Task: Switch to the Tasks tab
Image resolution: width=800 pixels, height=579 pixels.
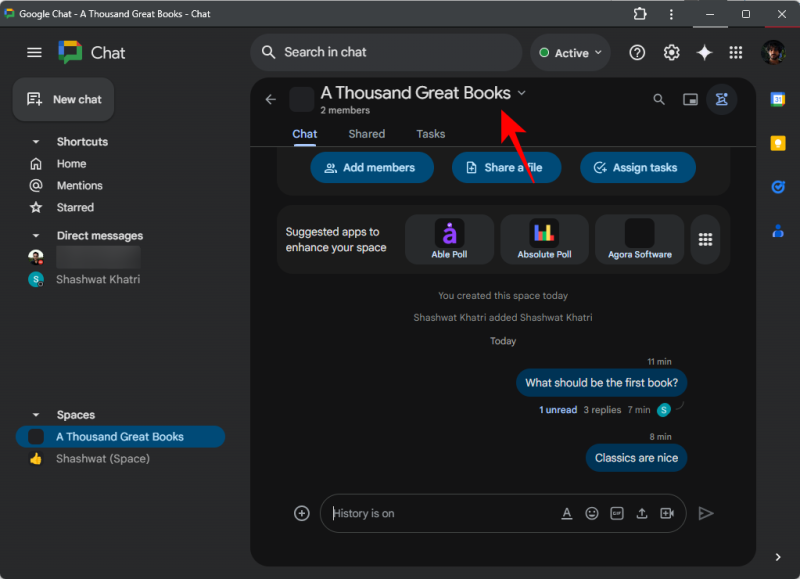Action: point(430,134)
